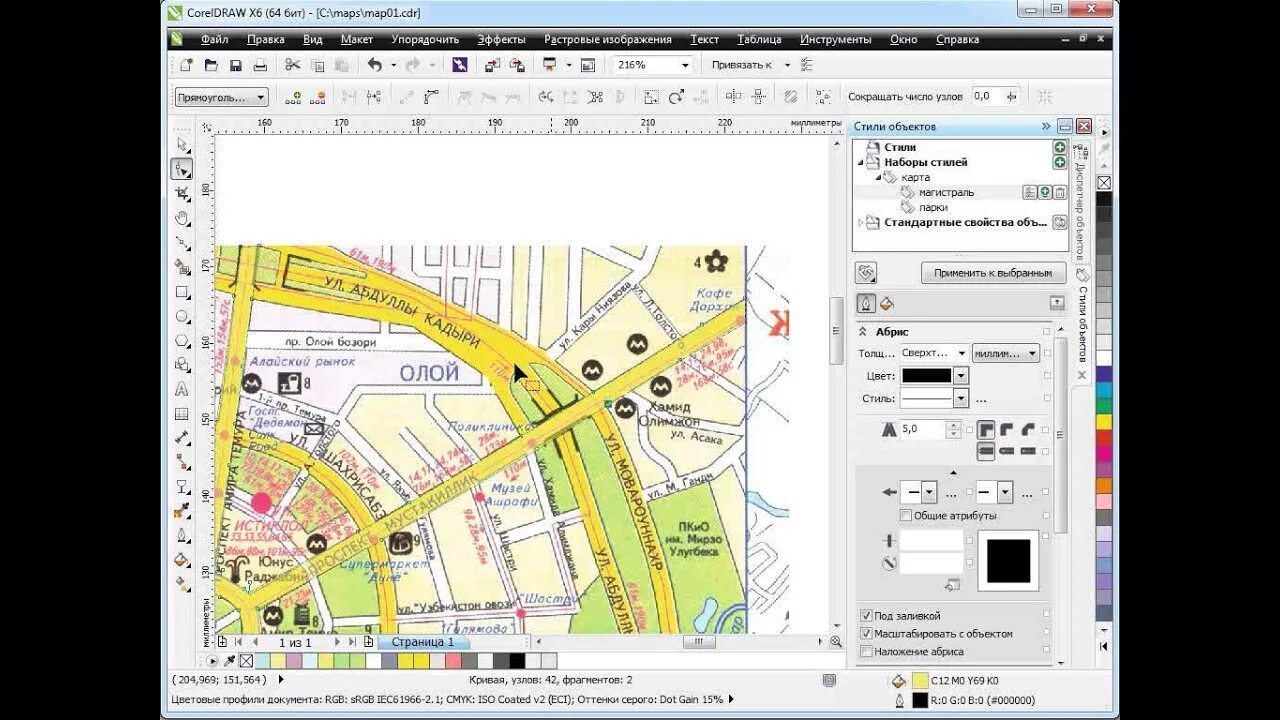Viewport: 1280px width, 720px height.
Task: Add new style with the Стили plus icon
Action: pos(1060,147)
